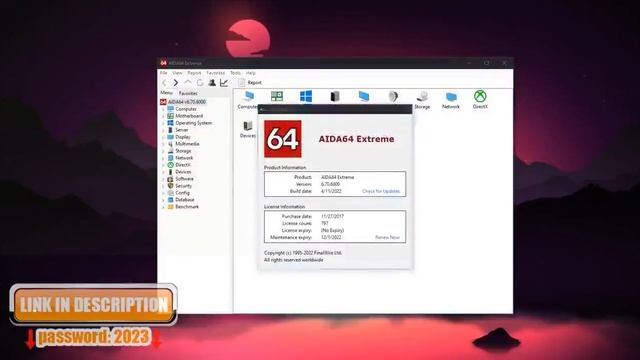Image resolution: width=640 pixels, height=360 pixels.
Task: Click the Product Information group label
Action: pyautogui.click(x=285, y=167)
